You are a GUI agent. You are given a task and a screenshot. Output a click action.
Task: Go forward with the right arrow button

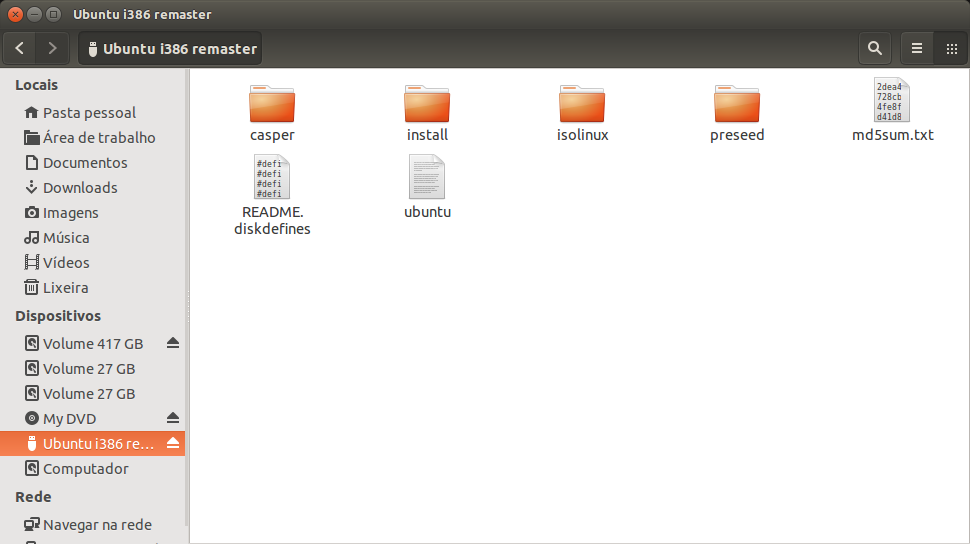click(x=53, y=48)
